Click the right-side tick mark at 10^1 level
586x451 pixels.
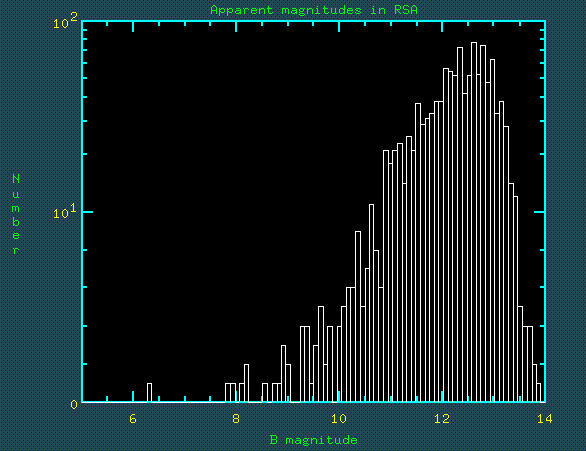pyautogui.click(x=539, y=212)
